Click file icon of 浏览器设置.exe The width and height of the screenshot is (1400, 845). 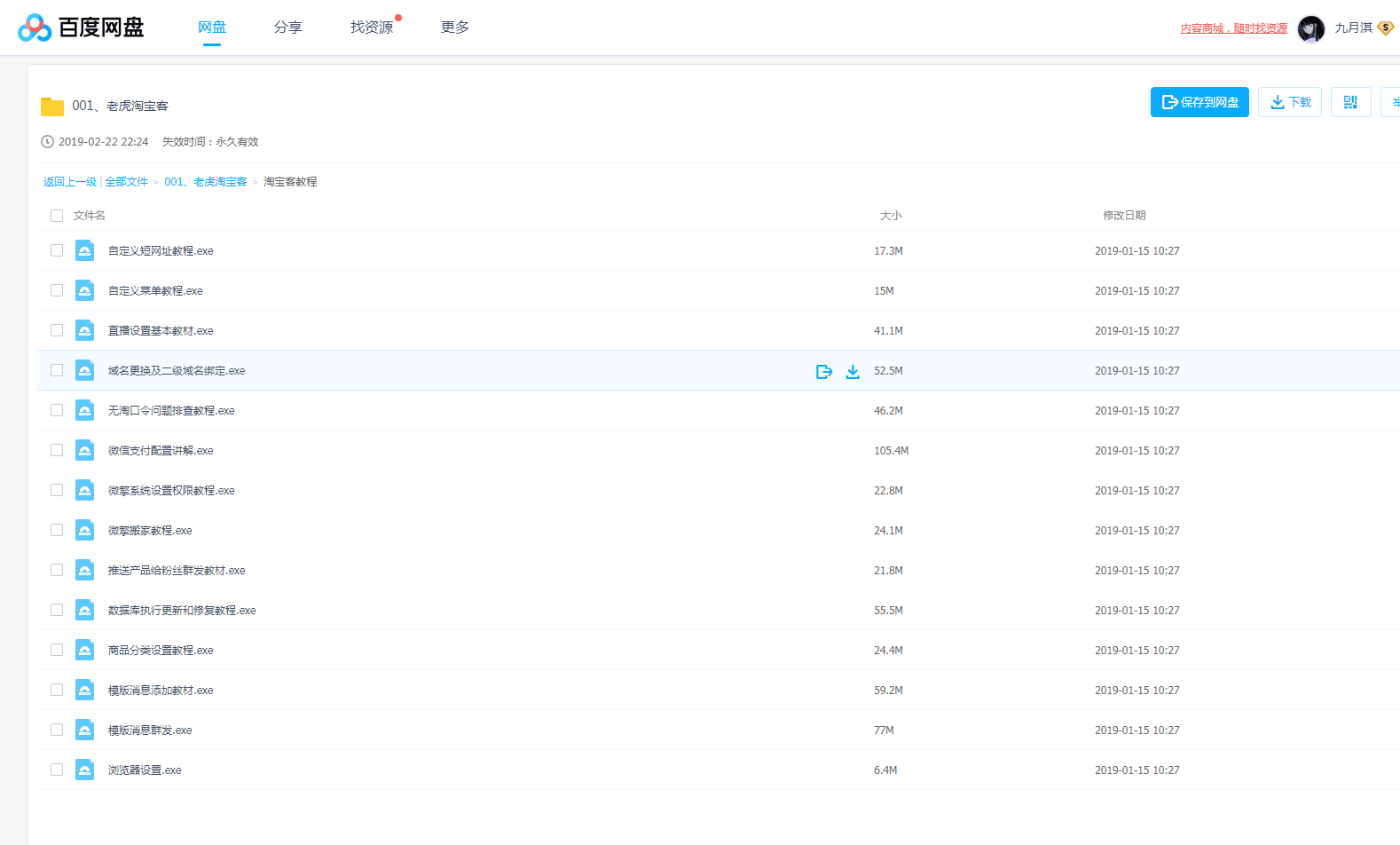84,770
